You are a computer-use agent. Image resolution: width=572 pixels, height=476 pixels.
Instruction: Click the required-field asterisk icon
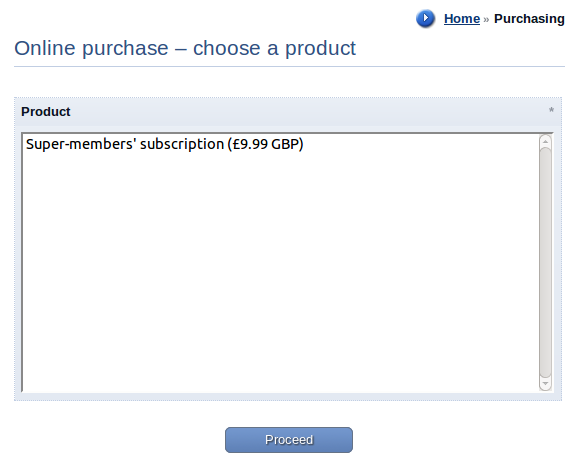point(551,110)
